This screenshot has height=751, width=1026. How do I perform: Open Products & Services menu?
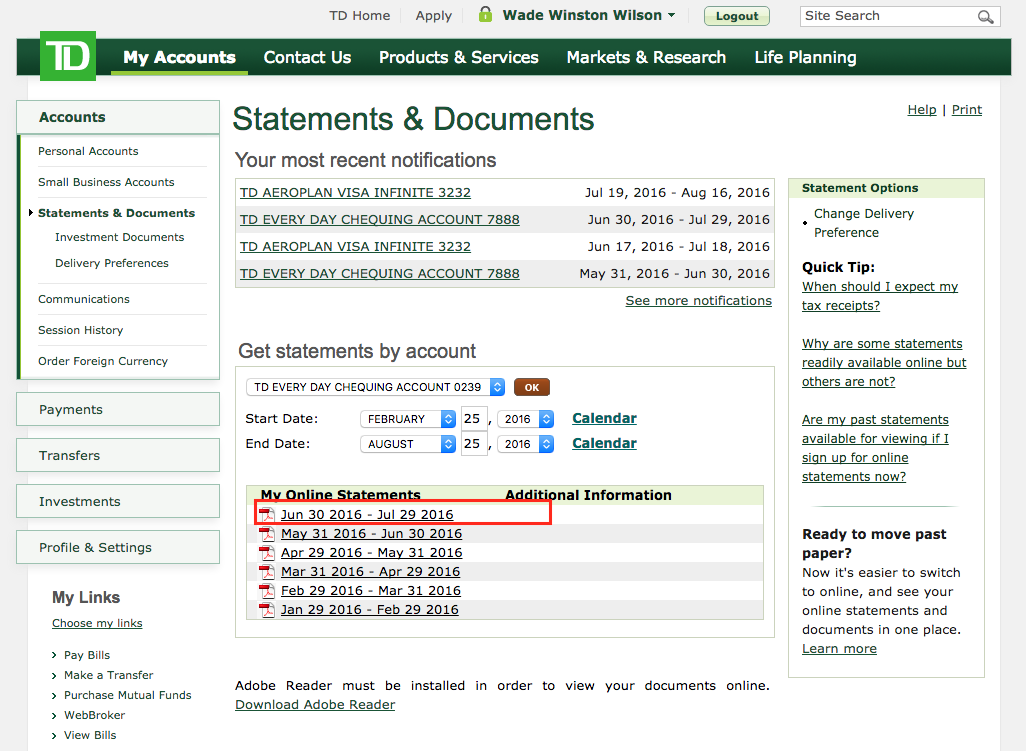pos(459,58)
